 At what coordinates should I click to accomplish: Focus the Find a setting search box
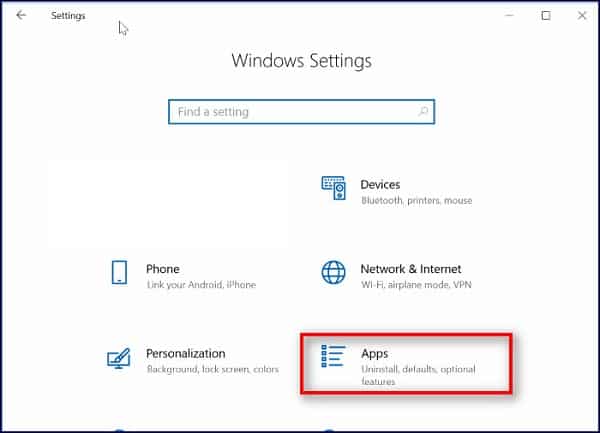[x=290, y=112]
